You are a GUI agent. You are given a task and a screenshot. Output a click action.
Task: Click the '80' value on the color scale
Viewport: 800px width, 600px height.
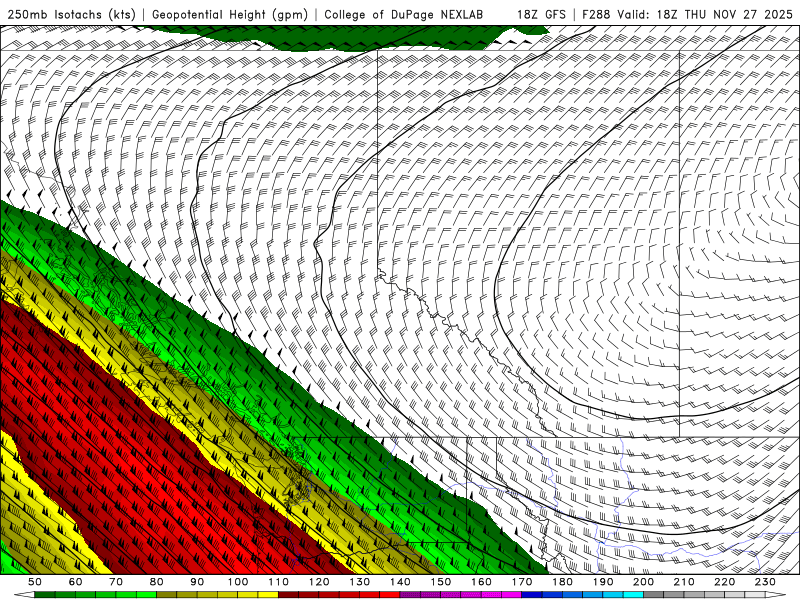coord(157,582)
